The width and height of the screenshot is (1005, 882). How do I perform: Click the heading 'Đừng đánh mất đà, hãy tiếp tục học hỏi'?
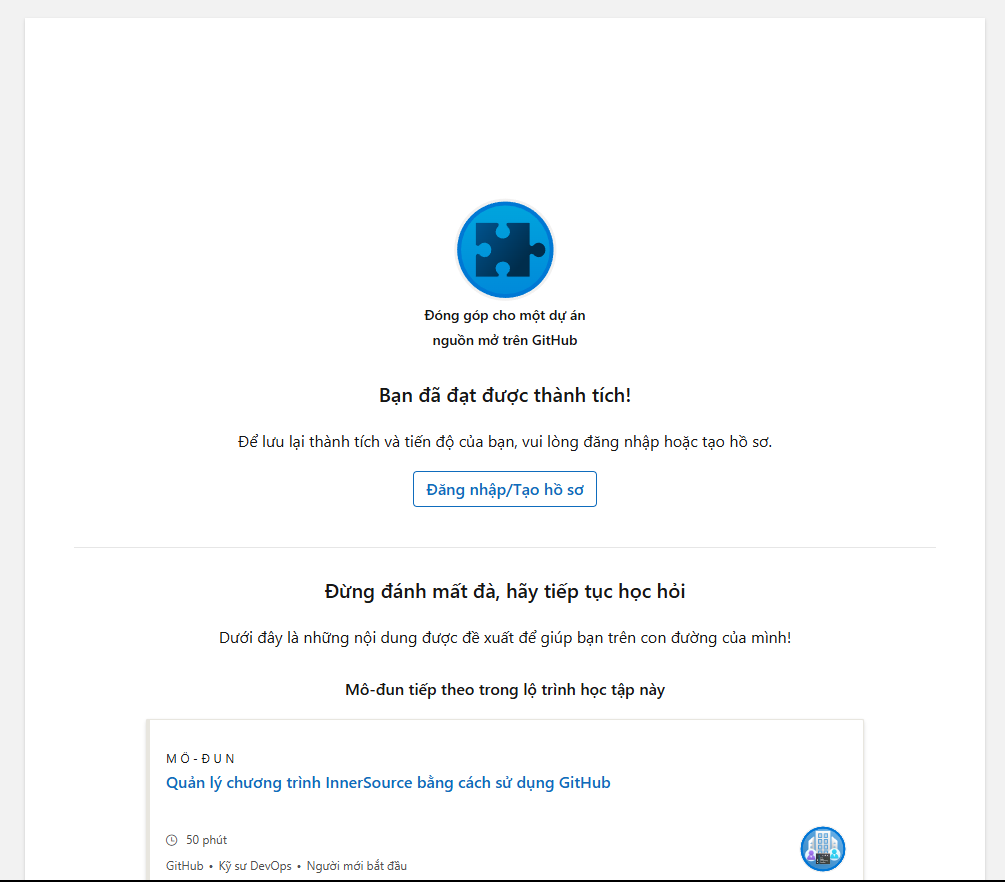505,591
